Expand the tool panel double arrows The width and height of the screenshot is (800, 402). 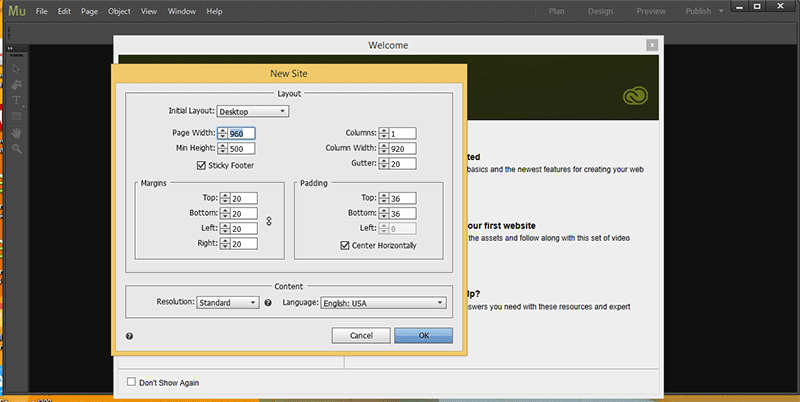[x=10, y=48]
